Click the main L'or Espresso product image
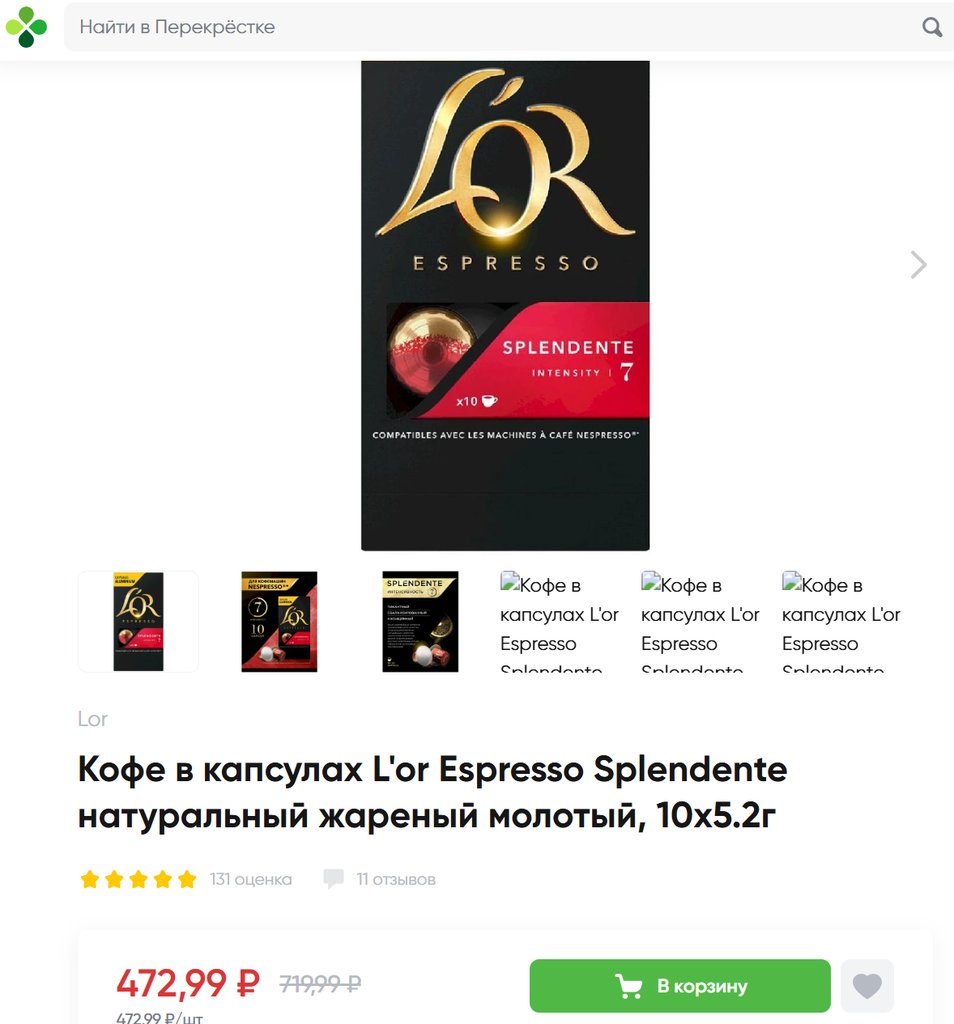 505,306
